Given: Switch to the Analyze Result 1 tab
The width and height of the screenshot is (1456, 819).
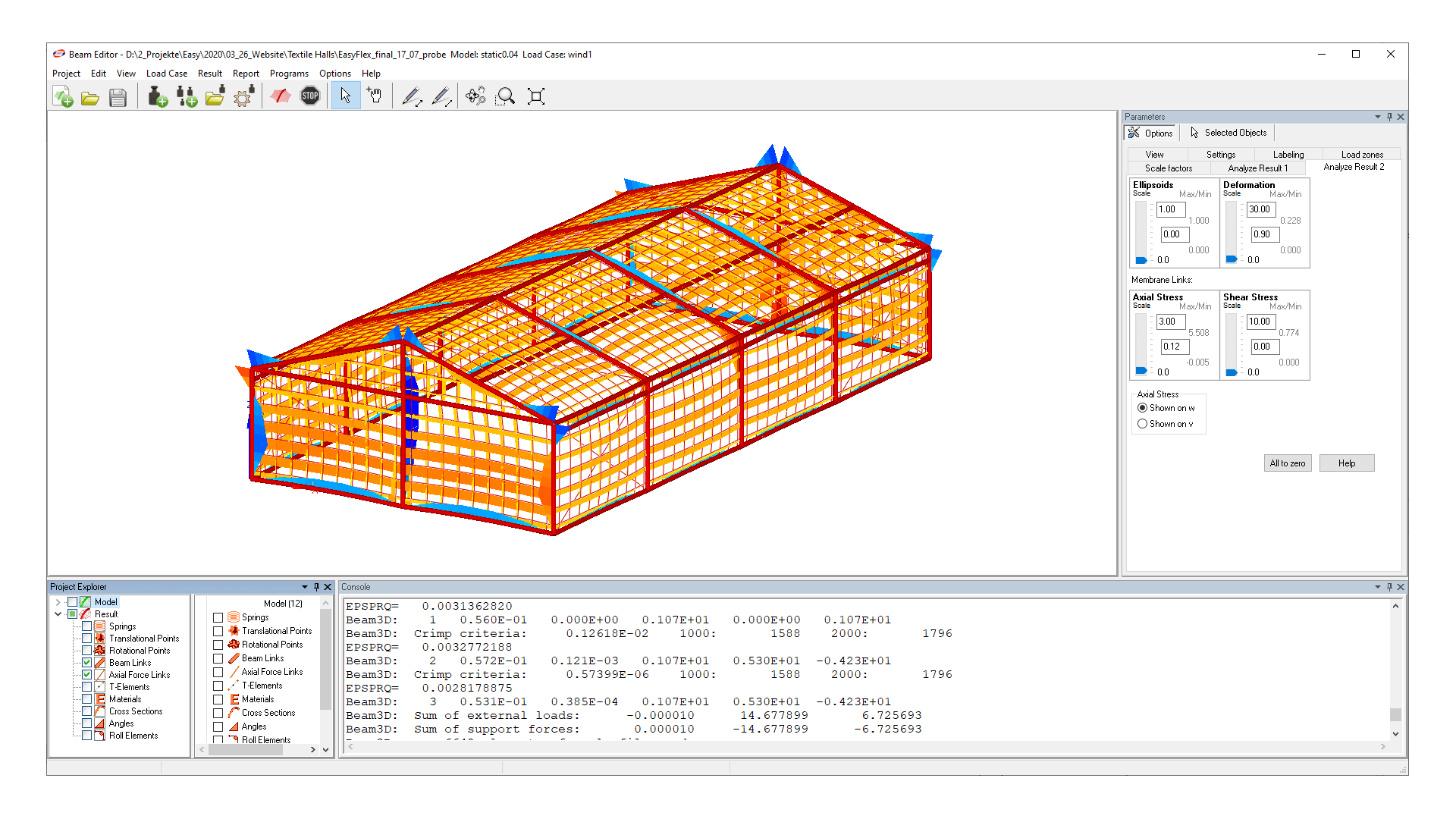Looking at the screenshot, I should [x=1257, y=168].
